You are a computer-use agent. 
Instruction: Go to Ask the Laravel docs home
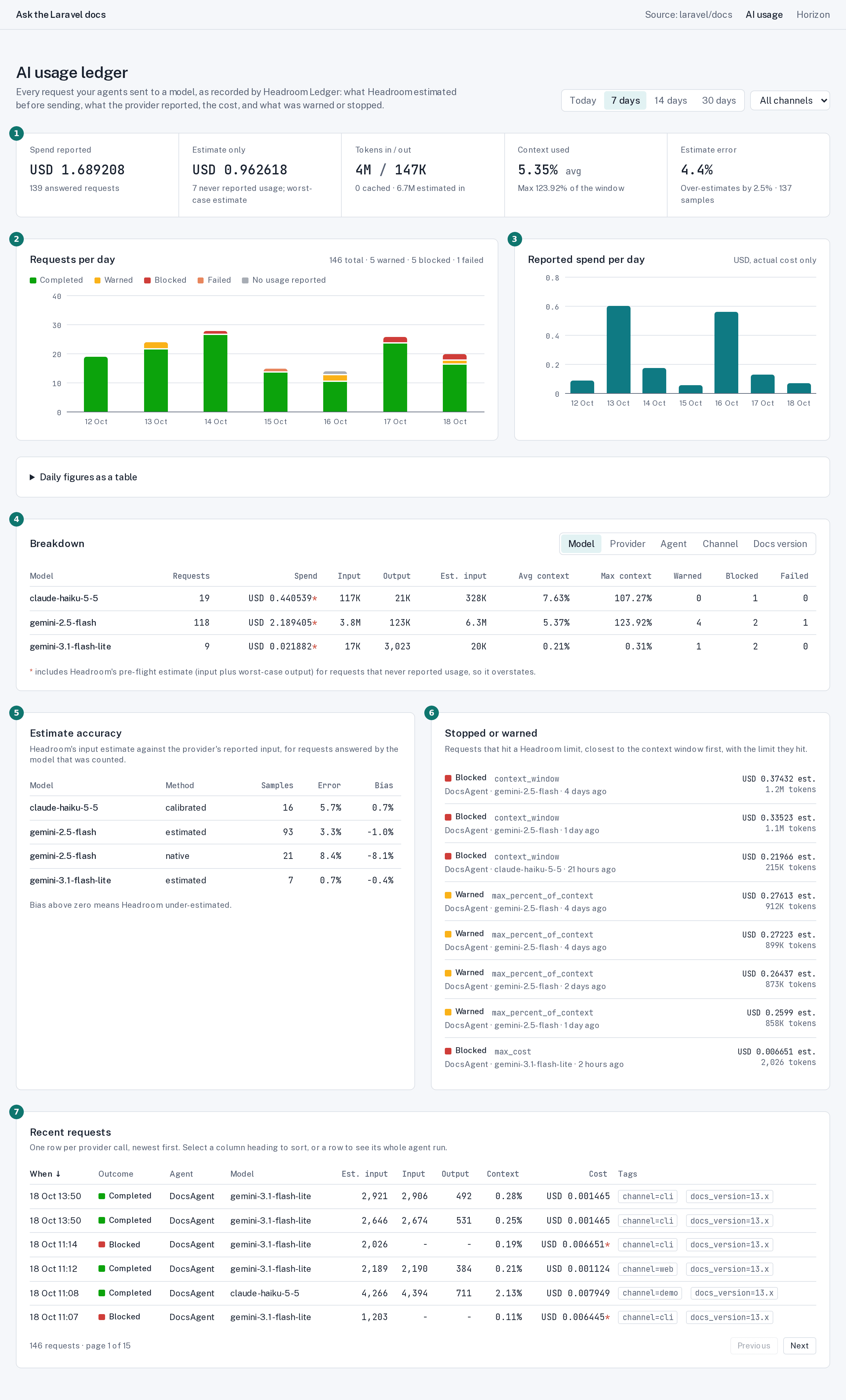(61, 15)
